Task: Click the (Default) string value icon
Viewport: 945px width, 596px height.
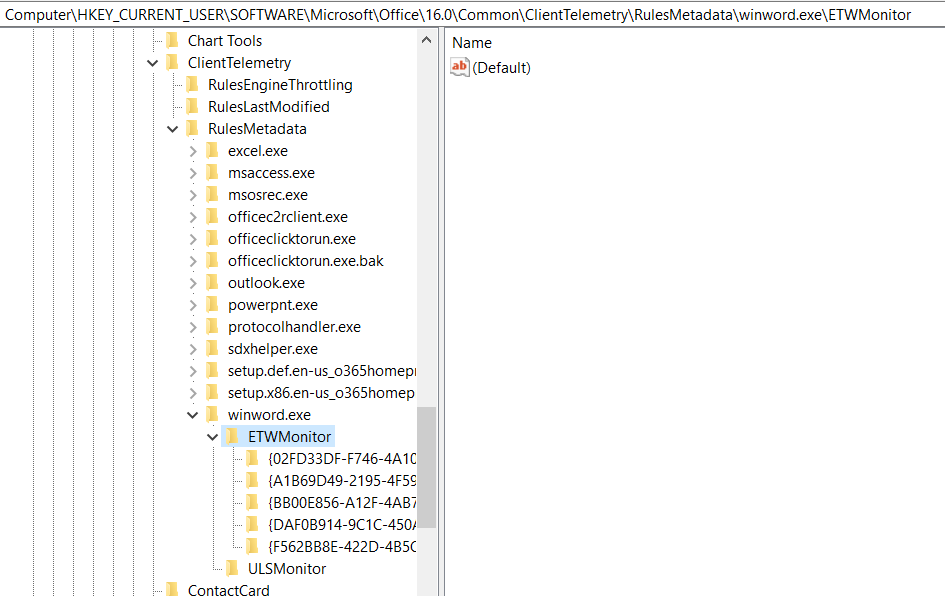Action: click(x=459, y=67)
